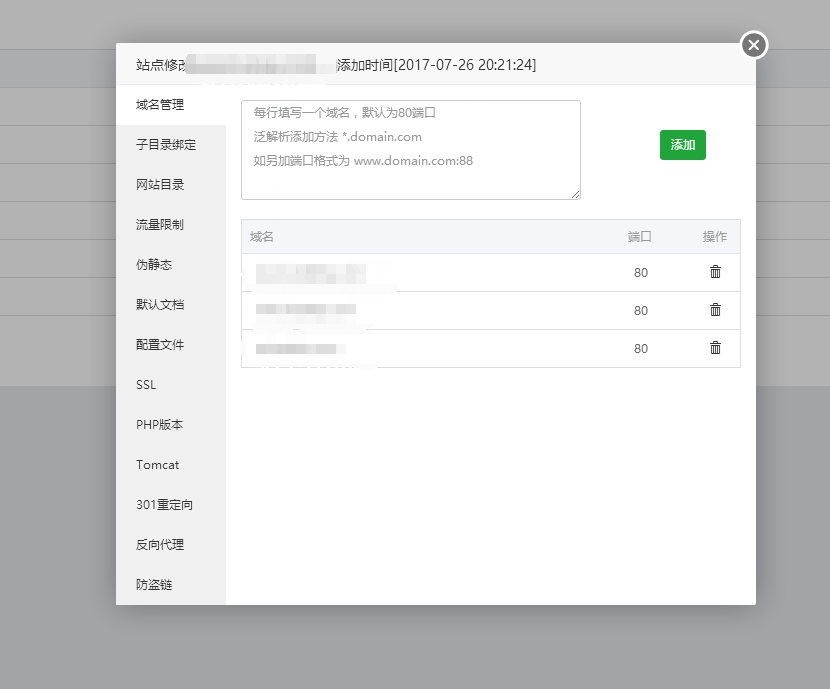The width and height of the screenshot is (830, 689).
Task: Click port 80 in first domain row
Action: pyautogui.click(x=640, y=273)
